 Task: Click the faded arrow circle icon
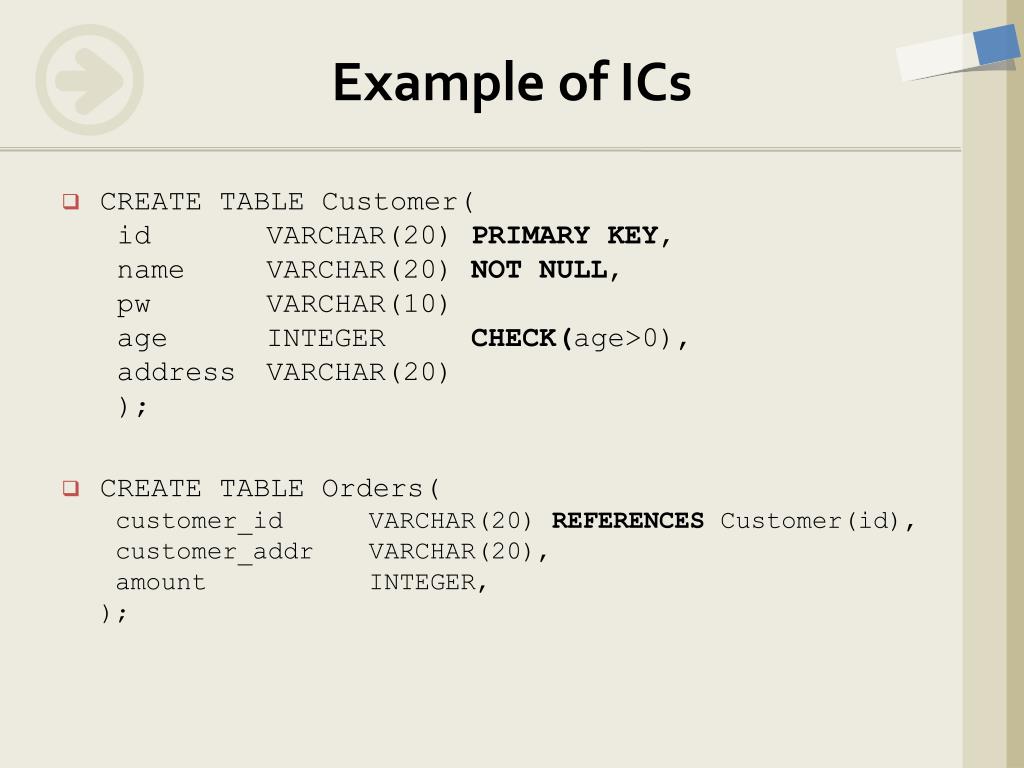[89, 80]
